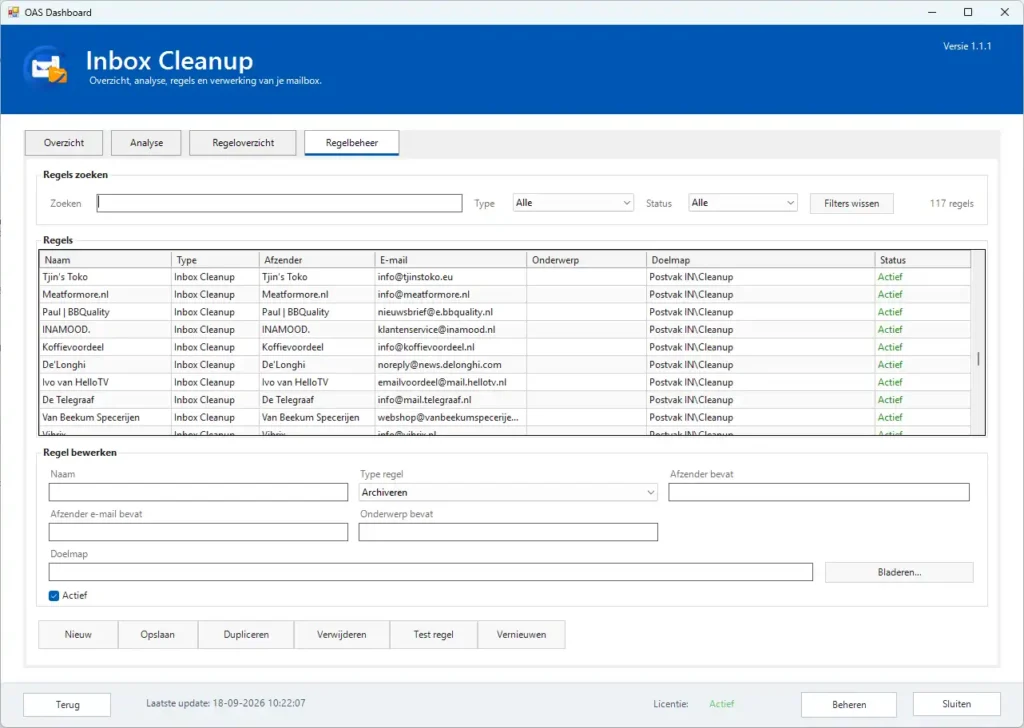
Task: Sort by the Naam column header
Action: pyautogui.click(x=105, y=260)
